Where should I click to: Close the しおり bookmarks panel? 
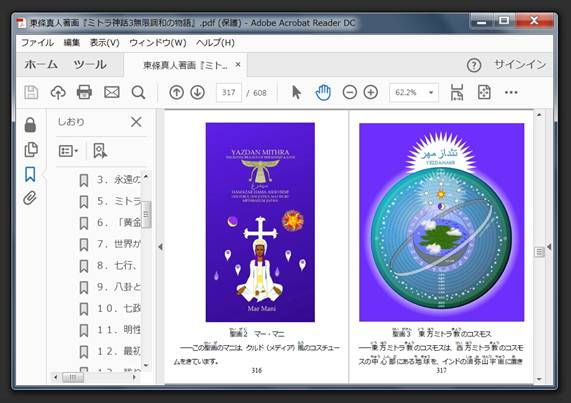[136, 122]
